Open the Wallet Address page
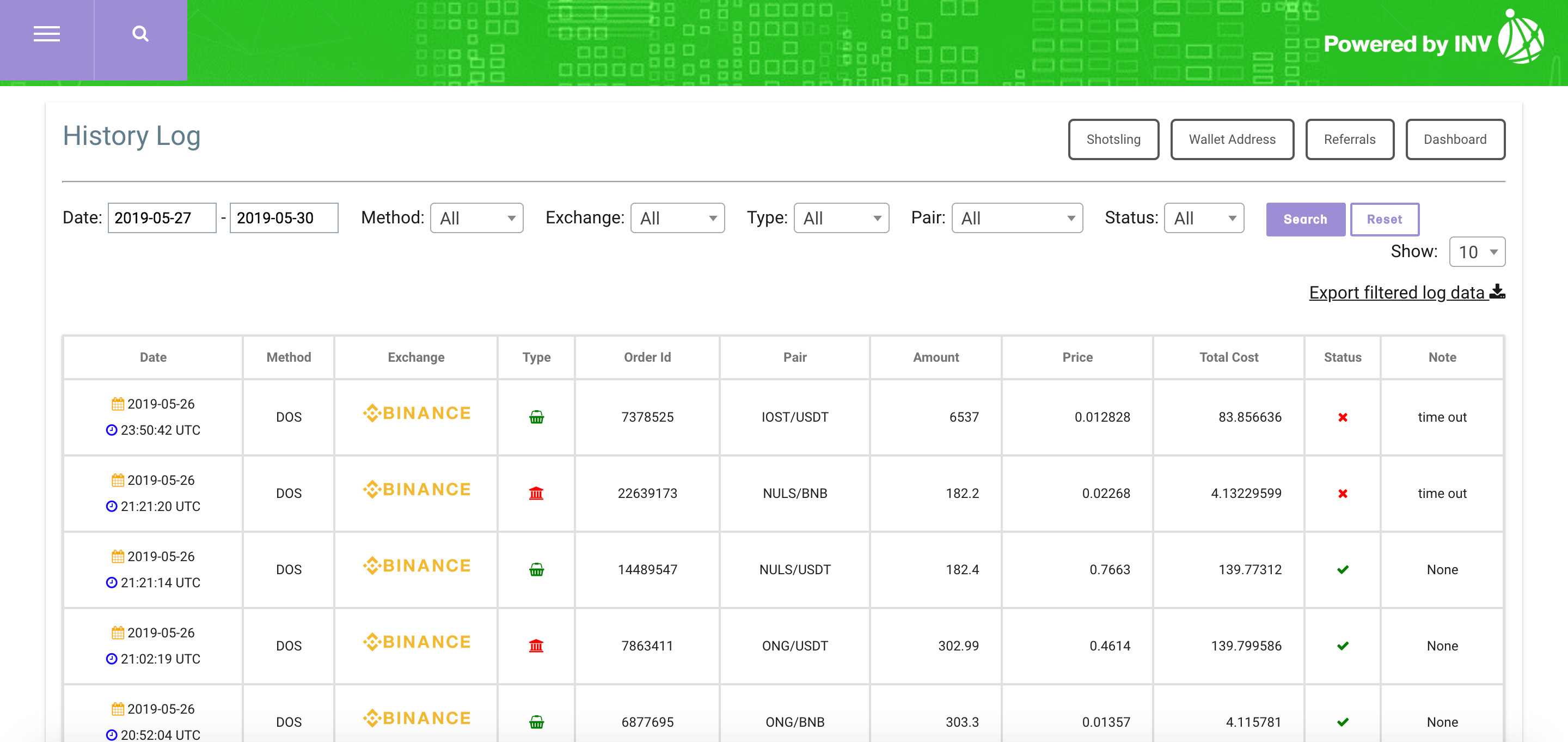 1232,139
